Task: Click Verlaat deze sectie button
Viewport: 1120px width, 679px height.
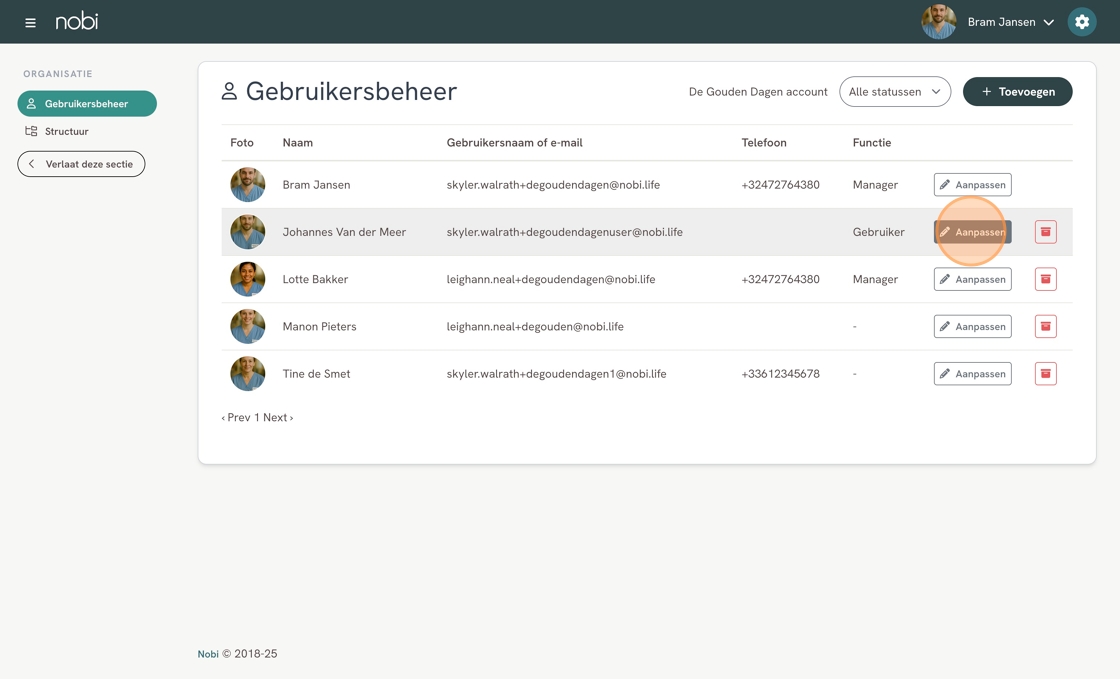Action: click(81, 164)
